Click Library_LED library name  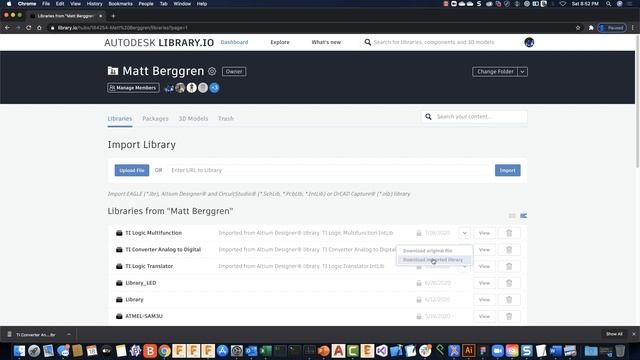coord(141,283)
